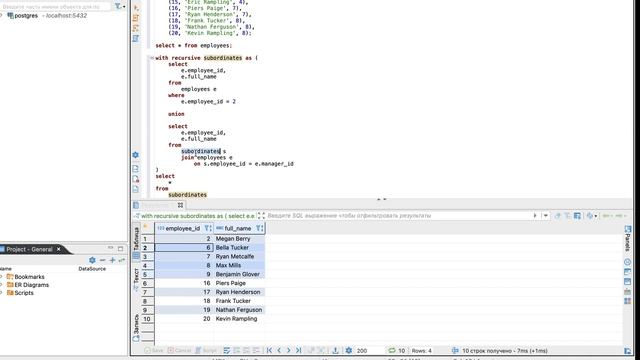Click the export results icon in bottom toolbar

[x=335, y=350]
